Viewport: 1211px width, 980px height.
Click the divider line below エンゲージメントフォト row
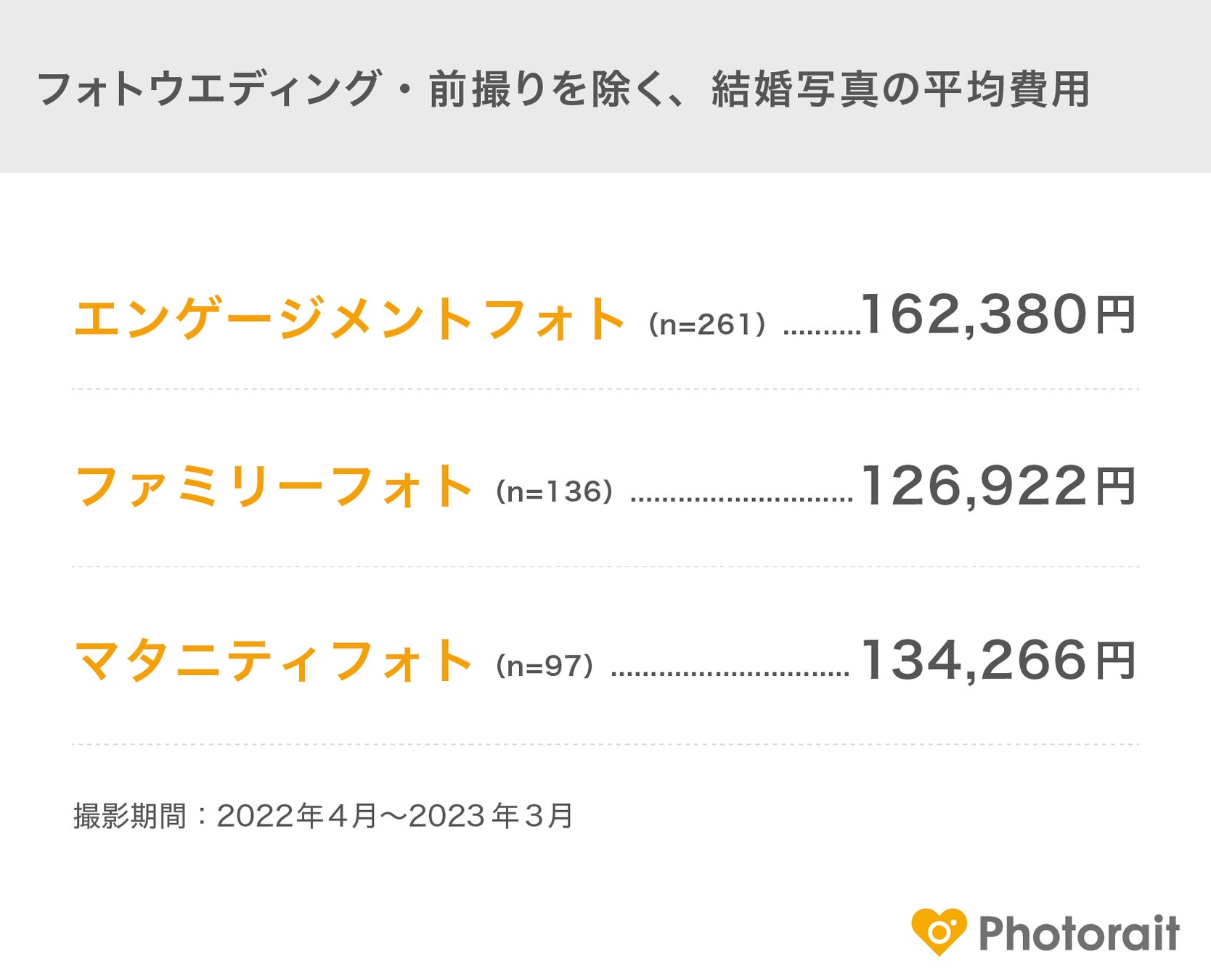pos(605,389)
